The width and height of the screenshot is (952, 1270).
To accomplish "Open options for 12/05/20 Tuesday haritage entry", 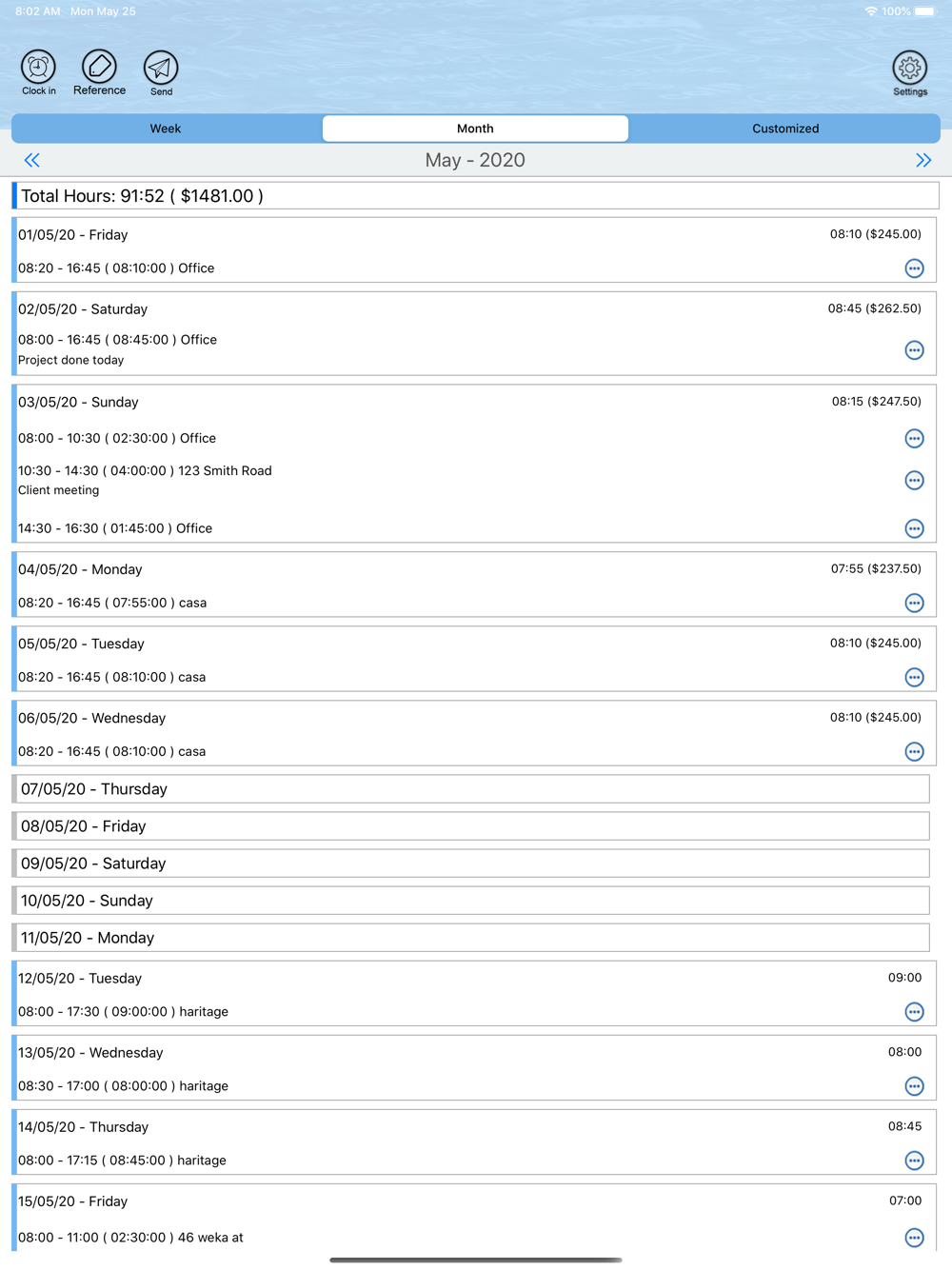I will tap(914, 1012).
